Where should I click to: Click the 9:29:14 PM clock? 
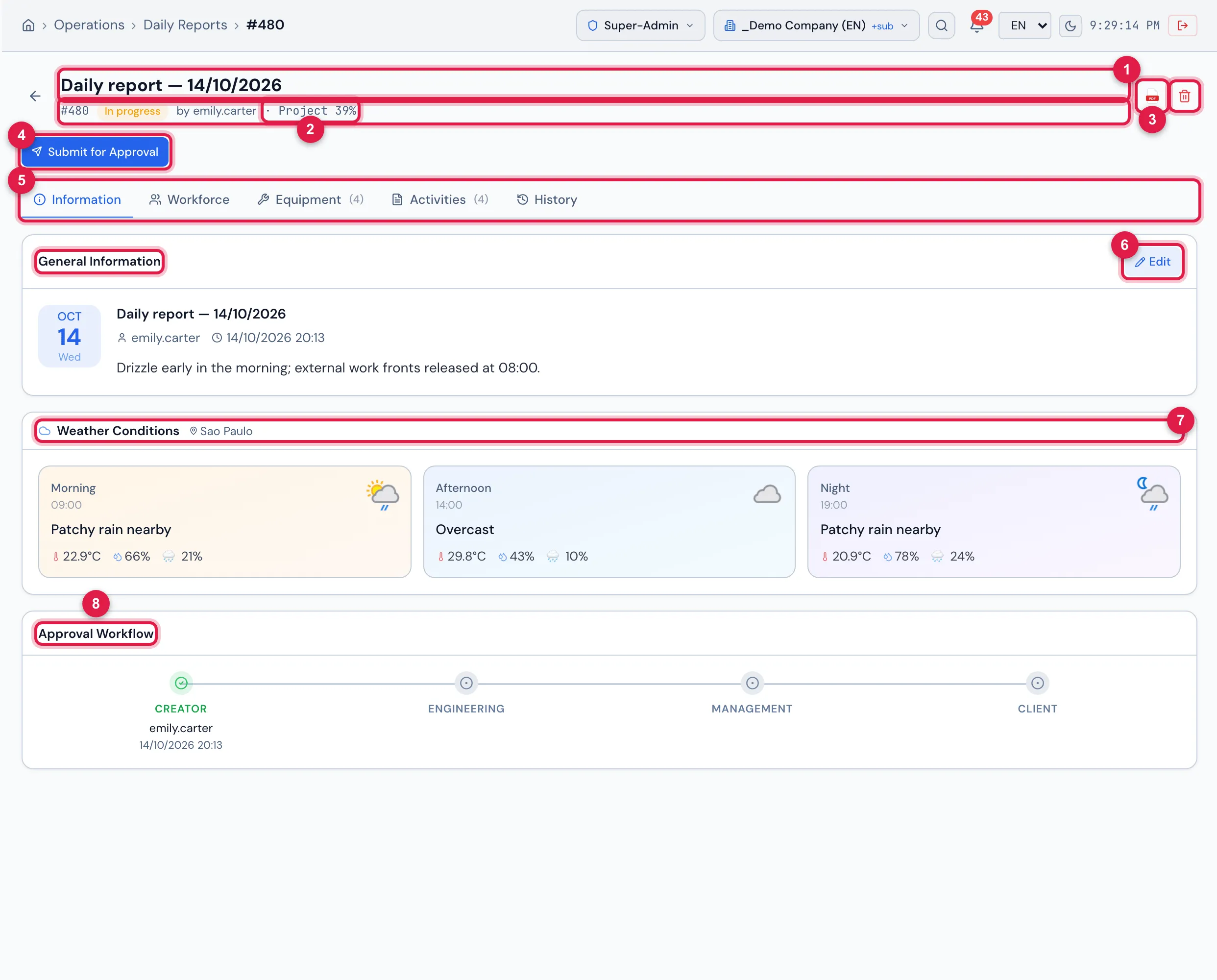pyautogui.click(x=1124, y=25)
